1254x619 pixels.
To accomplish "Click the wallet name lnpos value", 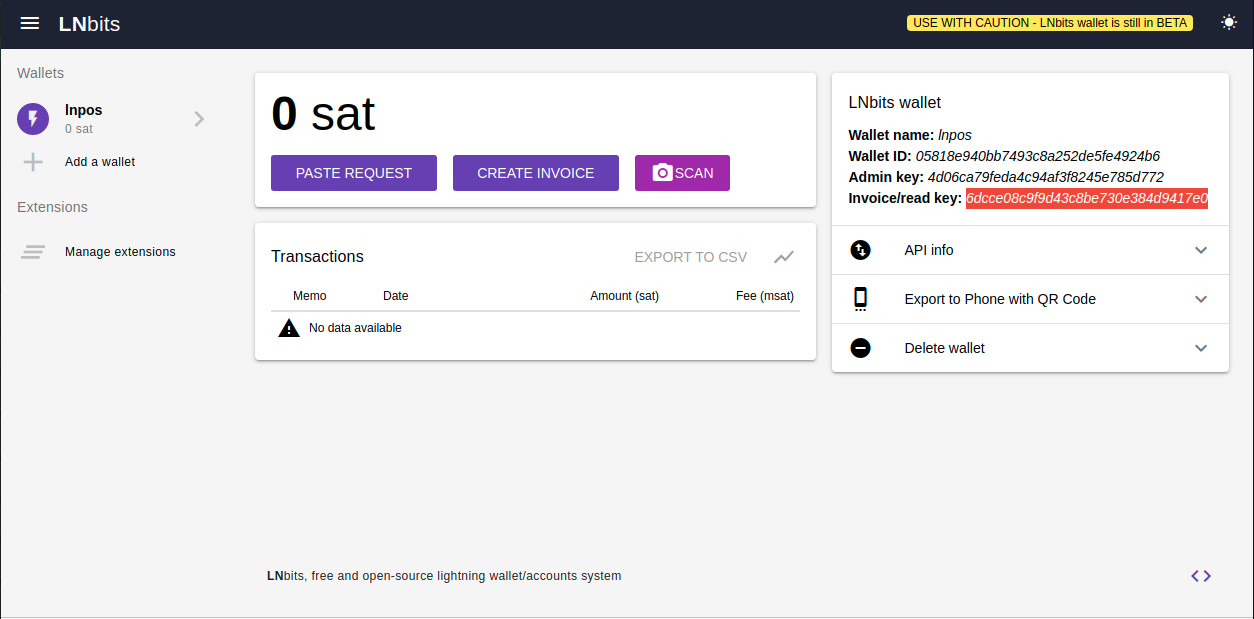I will [x=955, y=135].
